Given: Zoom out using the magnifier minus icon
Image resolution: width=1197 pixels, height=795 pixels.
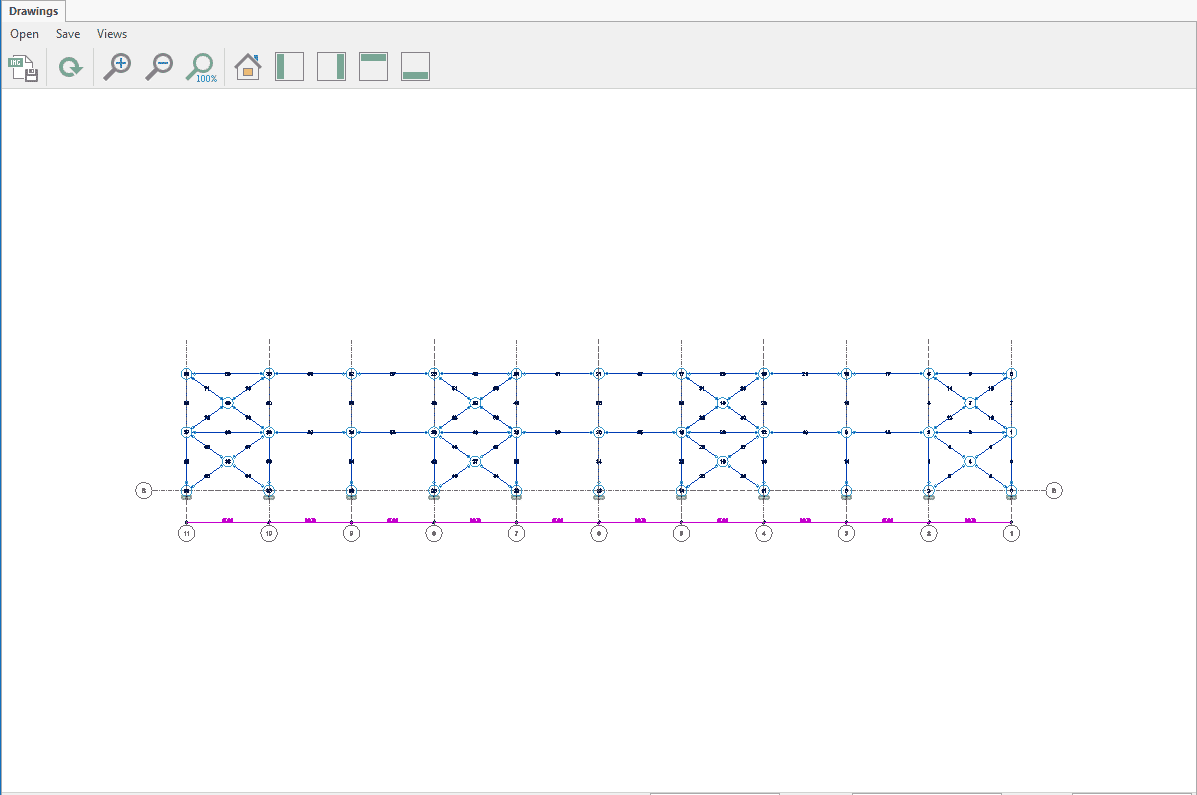Looking at the screenshot, I should point(159,67).
